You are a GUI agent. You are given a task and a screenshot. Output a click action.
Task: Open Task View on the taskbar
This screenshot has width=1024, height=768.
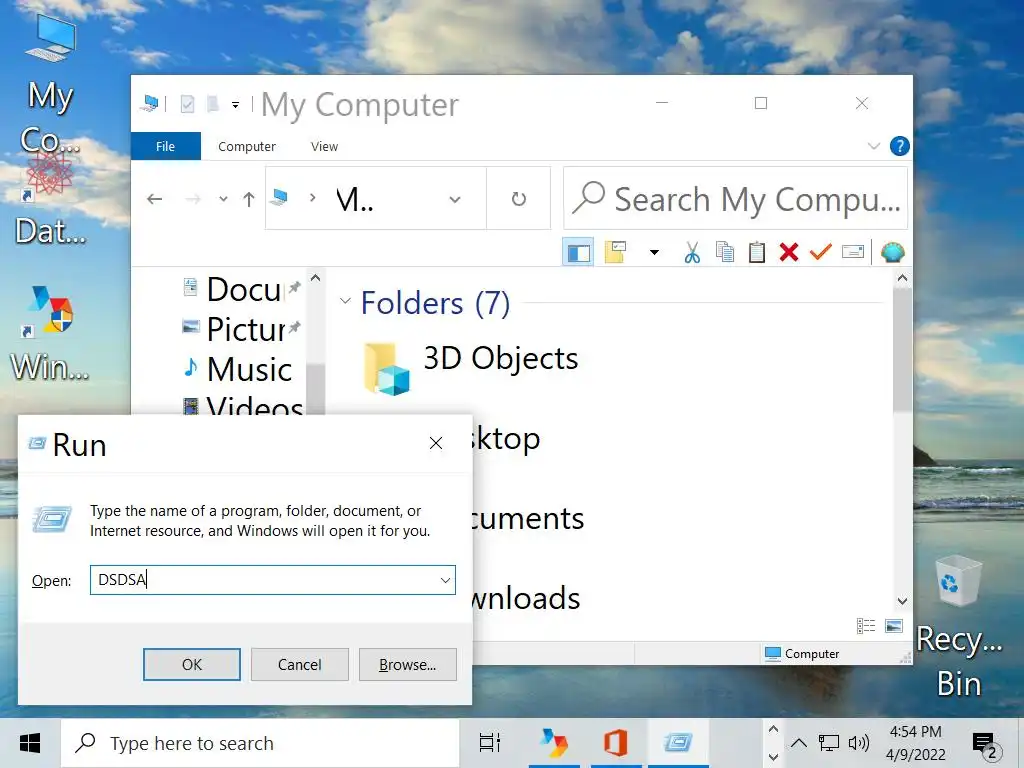490,743
